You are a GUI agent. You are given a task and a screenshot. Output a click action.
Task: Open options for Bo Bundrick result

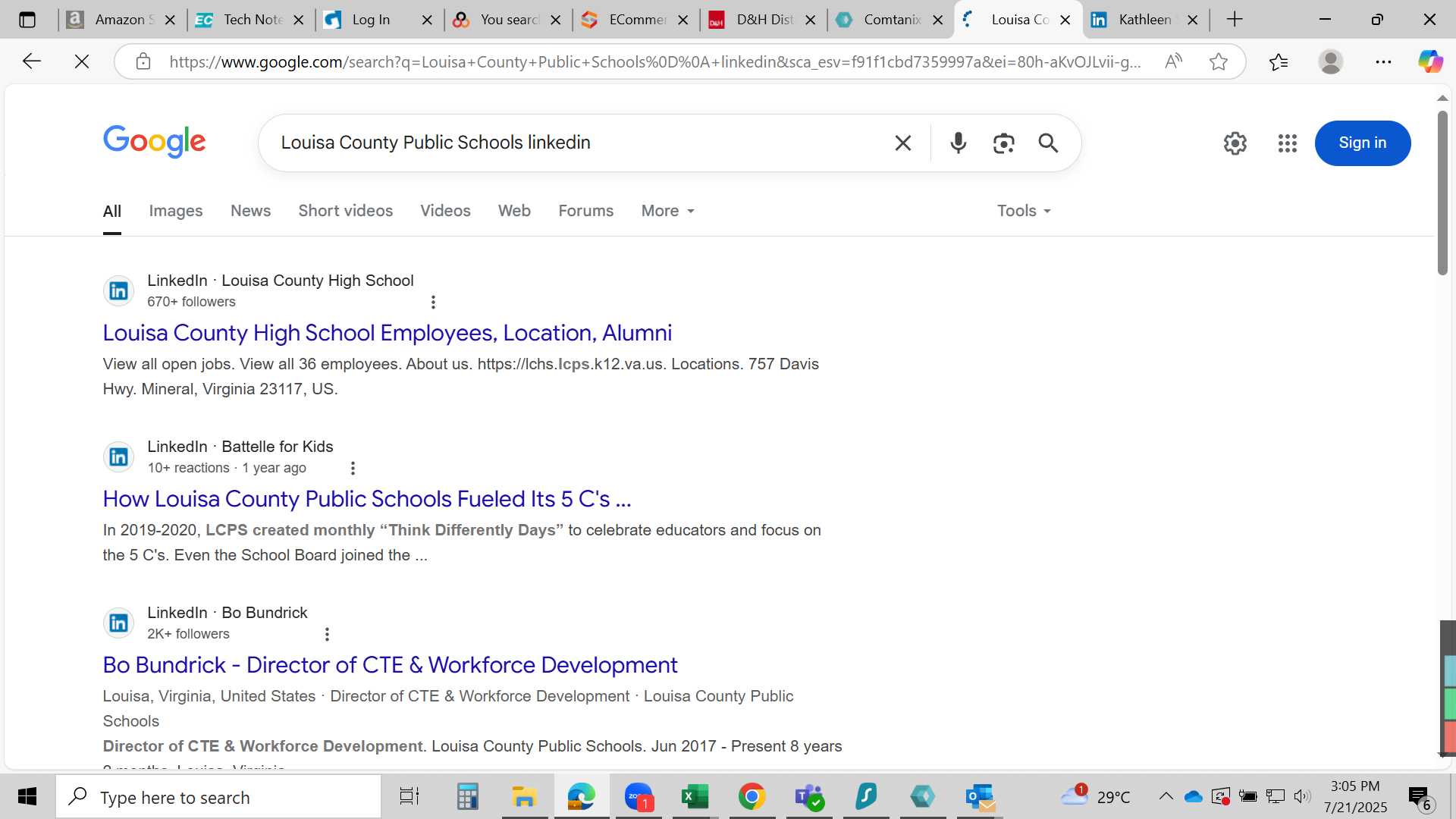point(327,634)
